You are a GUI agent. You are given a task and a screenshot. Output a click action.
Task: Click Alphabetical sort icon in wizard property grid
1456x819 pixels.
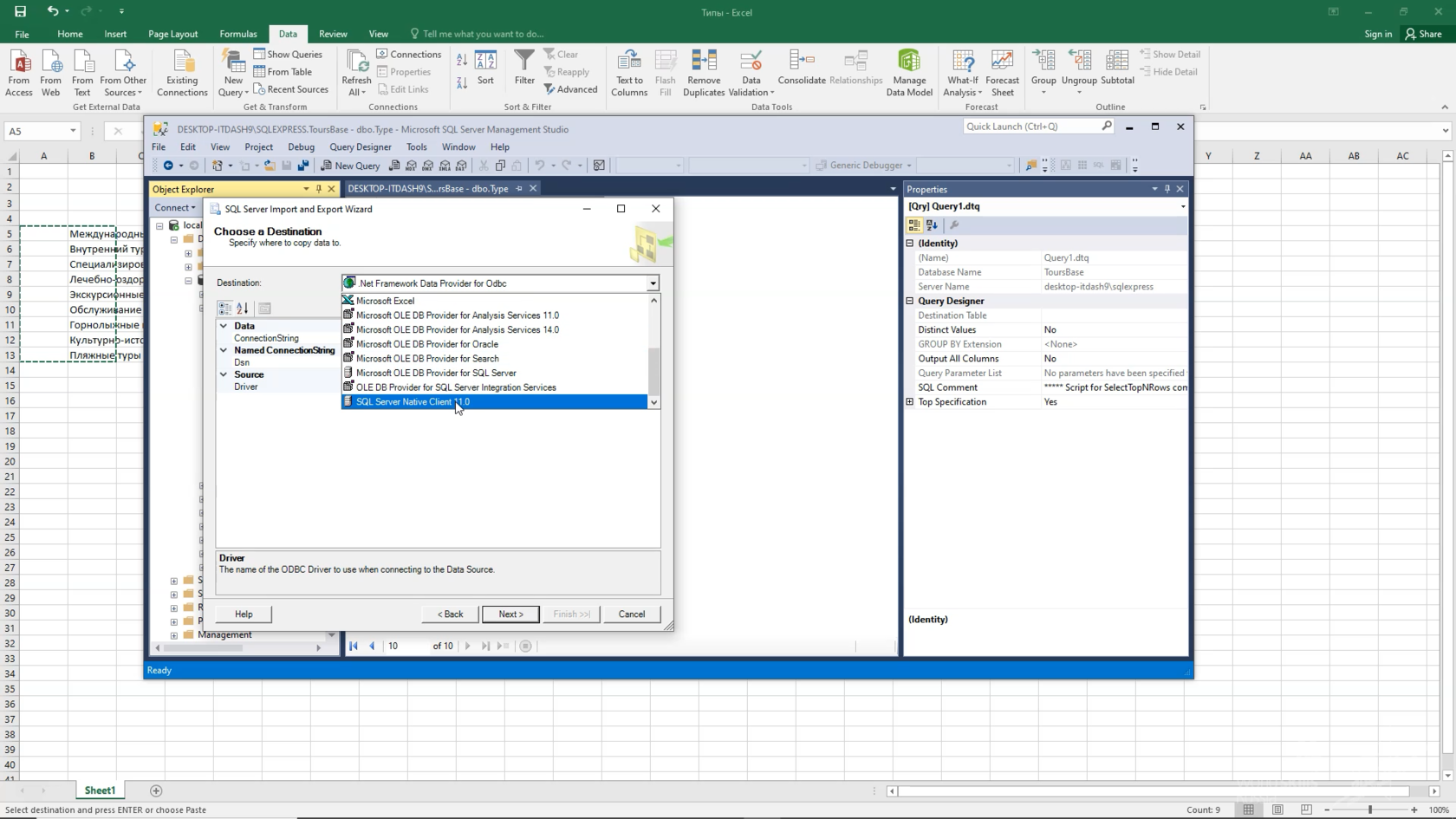click(x=243, y=309)
